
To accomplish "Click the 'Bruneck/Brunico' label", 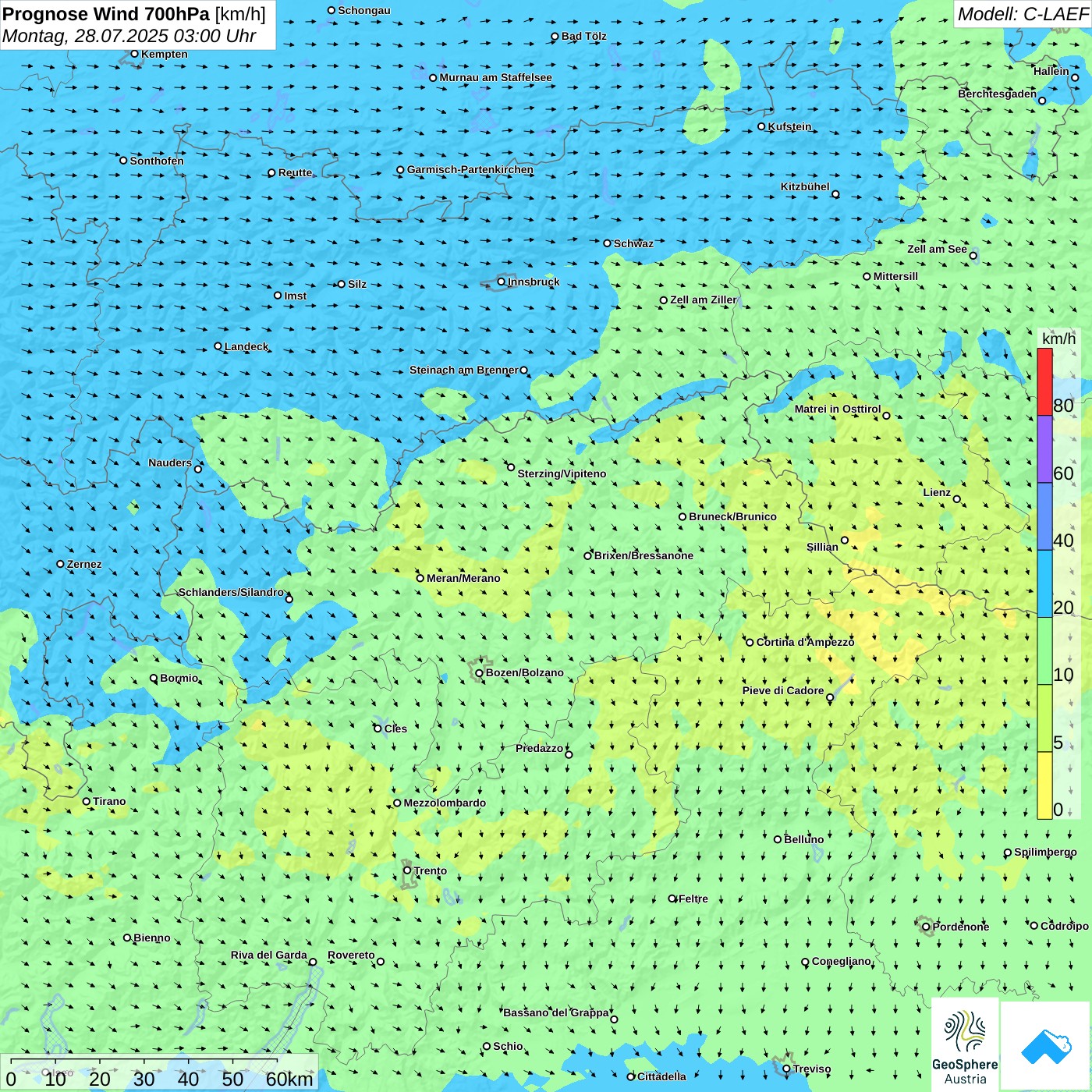I will 732,516.
